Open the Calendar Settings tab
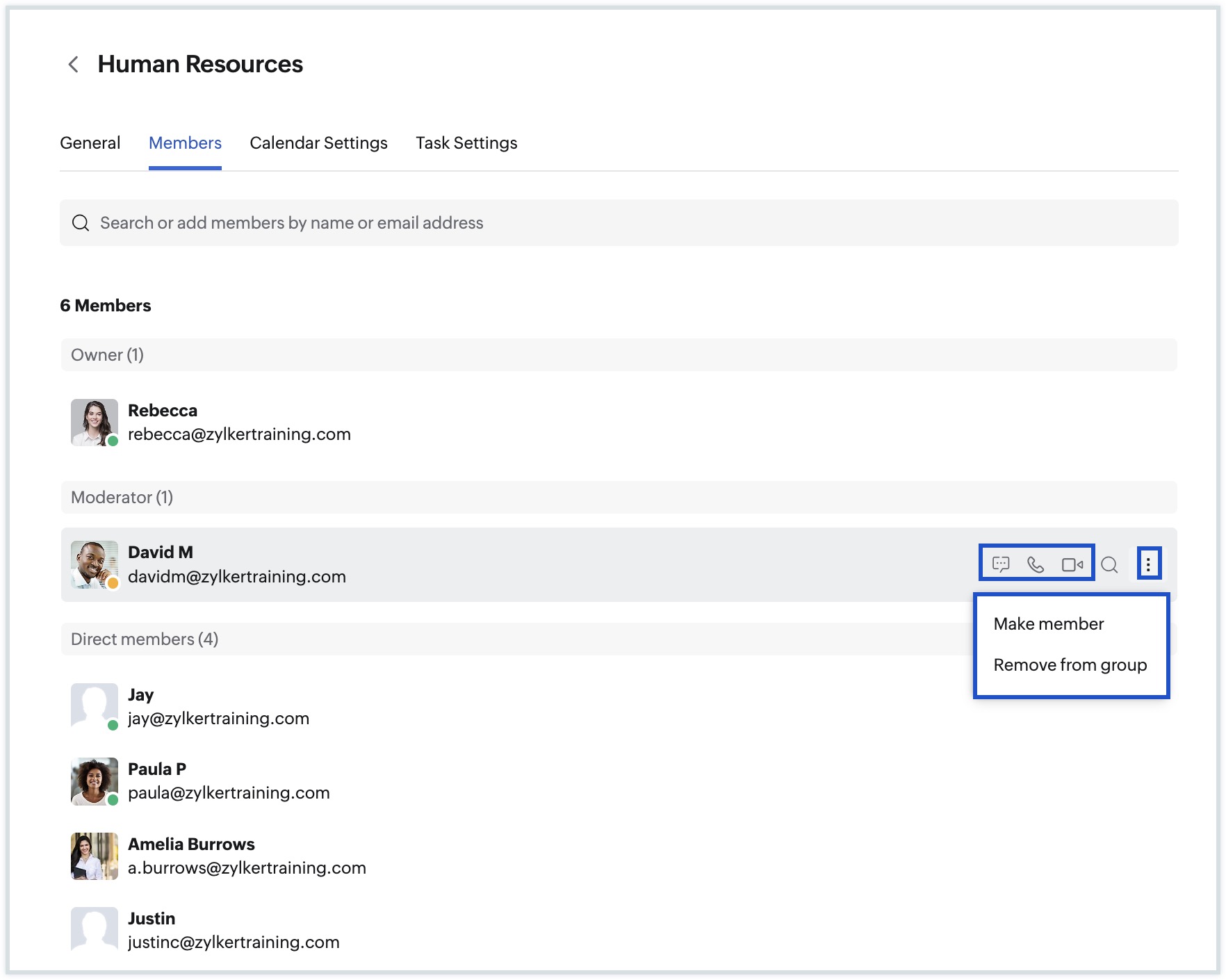Image resolution: width=1226 pixels, height=980 pixels. (x=318, y=143)
